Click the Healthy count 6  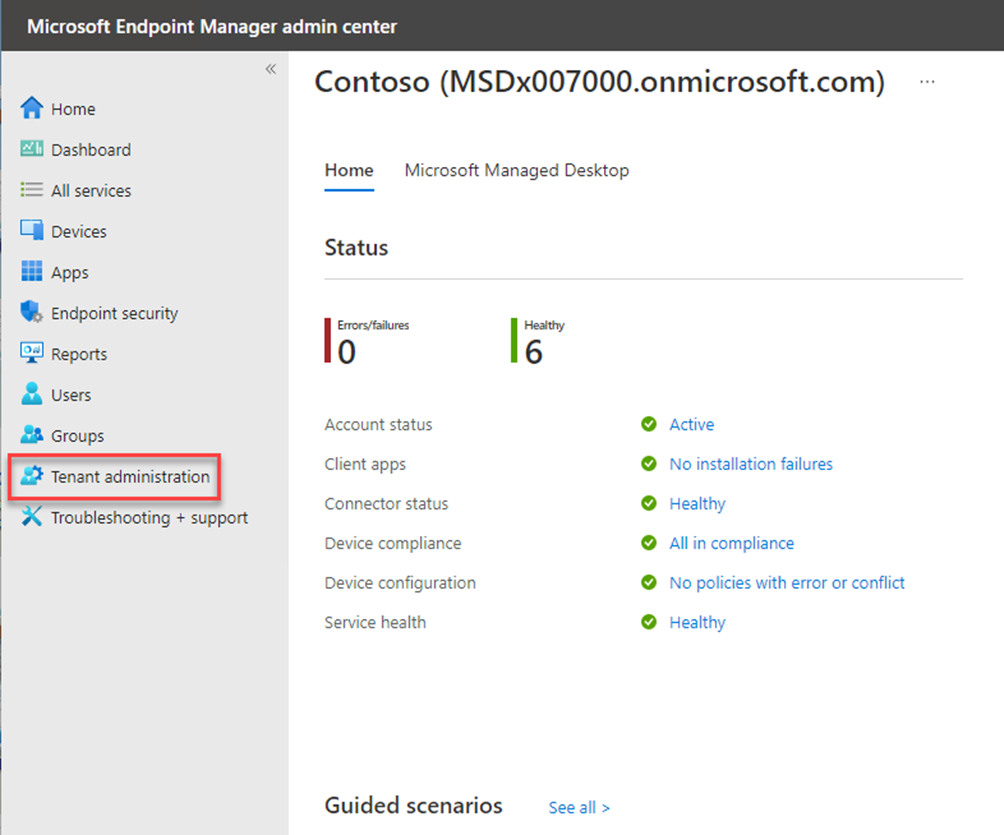tap(533, 352)
